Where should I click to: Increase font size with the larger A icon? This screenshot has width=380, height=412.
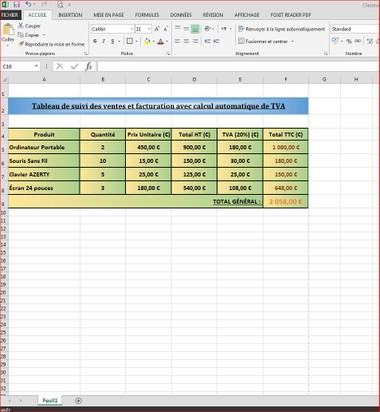coord(157,29)
